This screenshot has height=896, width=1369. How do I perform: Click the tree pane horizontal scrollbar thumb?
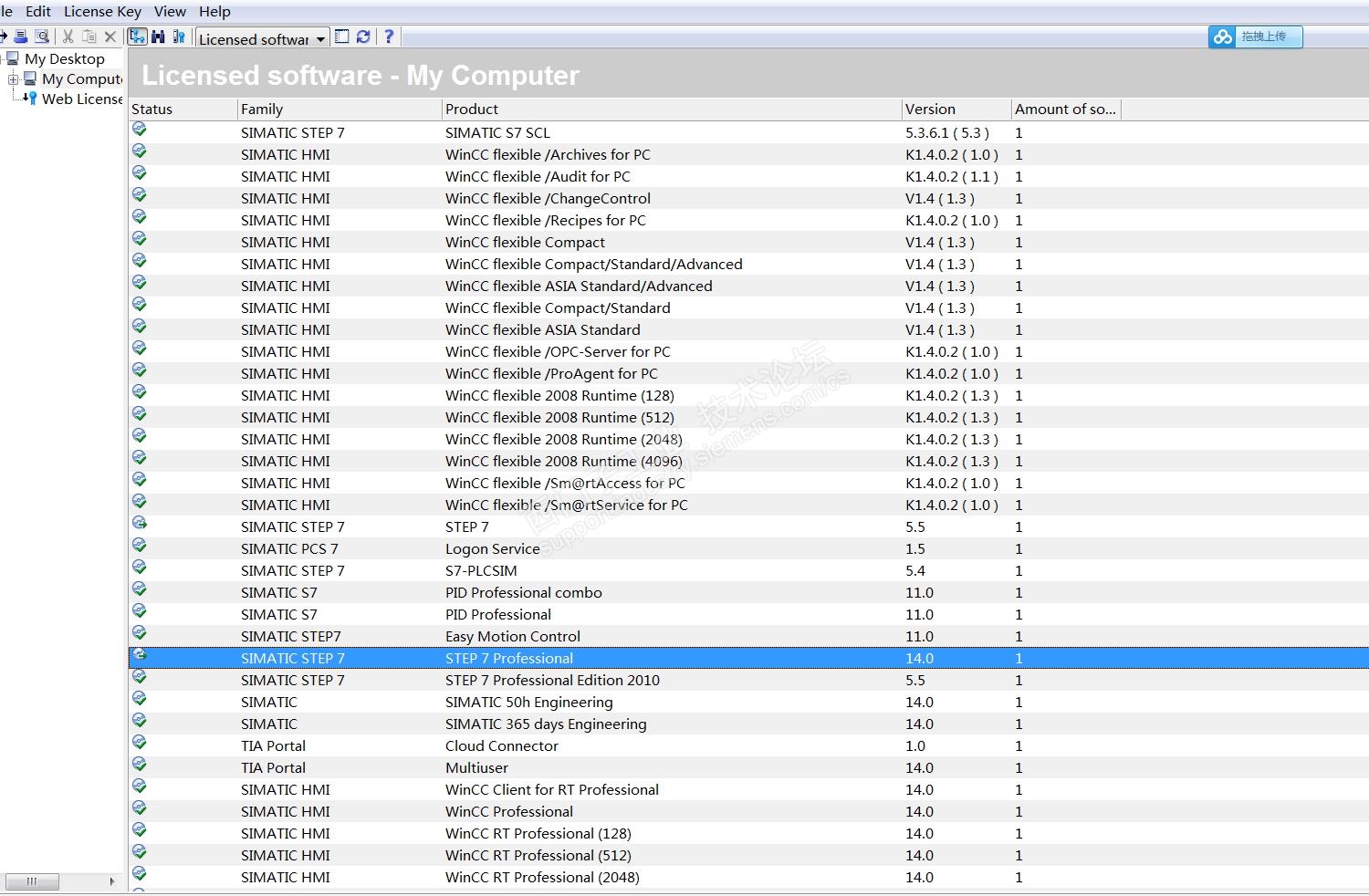pos(32,881)
